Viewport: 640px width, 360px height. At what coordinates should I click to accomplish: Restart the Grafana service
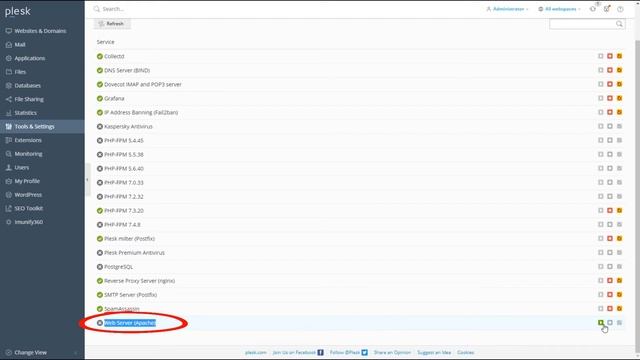(619, 98)
